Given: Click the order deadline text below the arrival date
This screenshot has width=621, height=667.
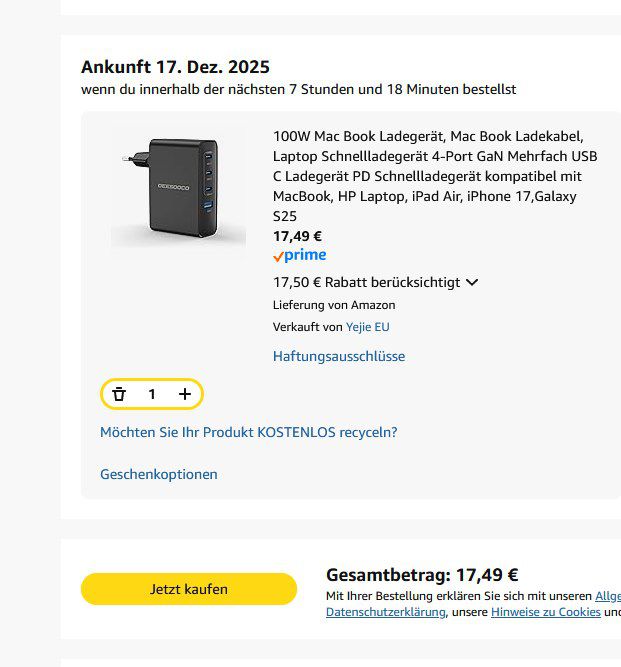Looking at the screenshot, I should click(x=298, y=90).
